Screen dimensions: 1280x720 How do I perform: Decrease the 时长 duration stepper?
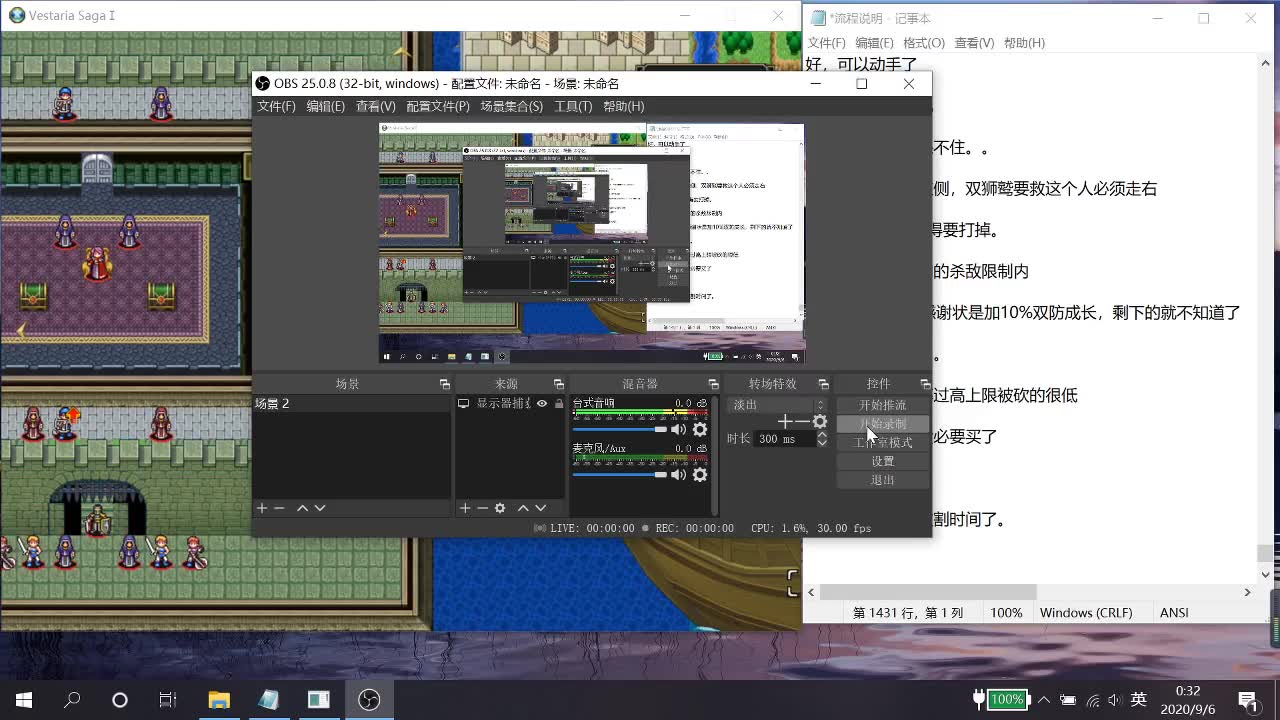tap(822, 442)
